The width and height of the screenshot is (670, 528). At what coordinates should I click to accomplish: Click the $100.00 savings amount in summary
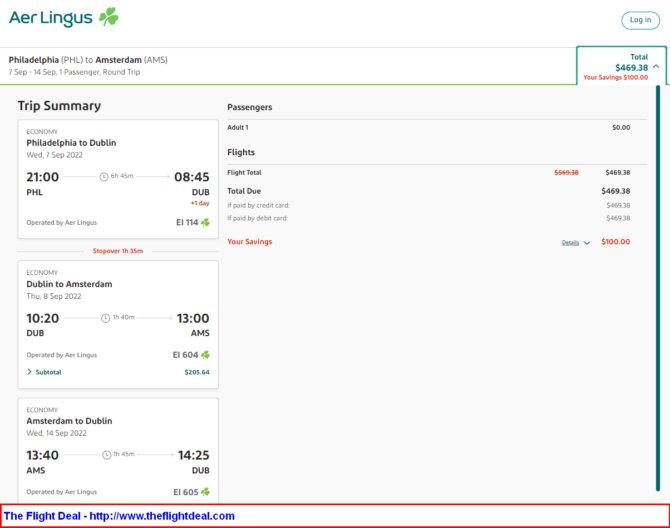pos(615,242)
